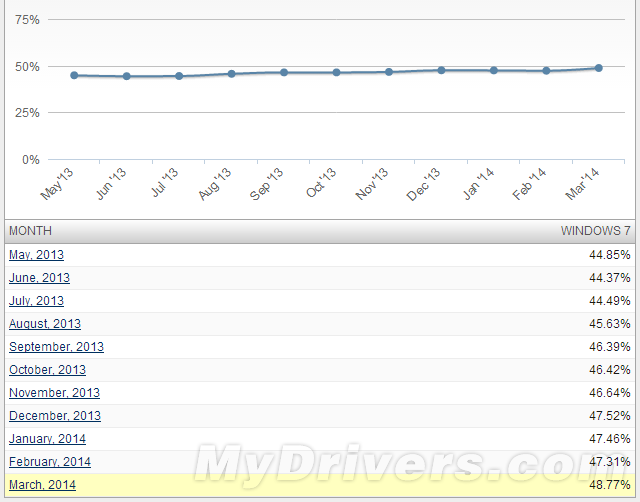Image resolution: width=640 pixels, height=502 pixels.
Task: Click the February, 2014 link
Action: pyautogui.click(x=51, y=462)
